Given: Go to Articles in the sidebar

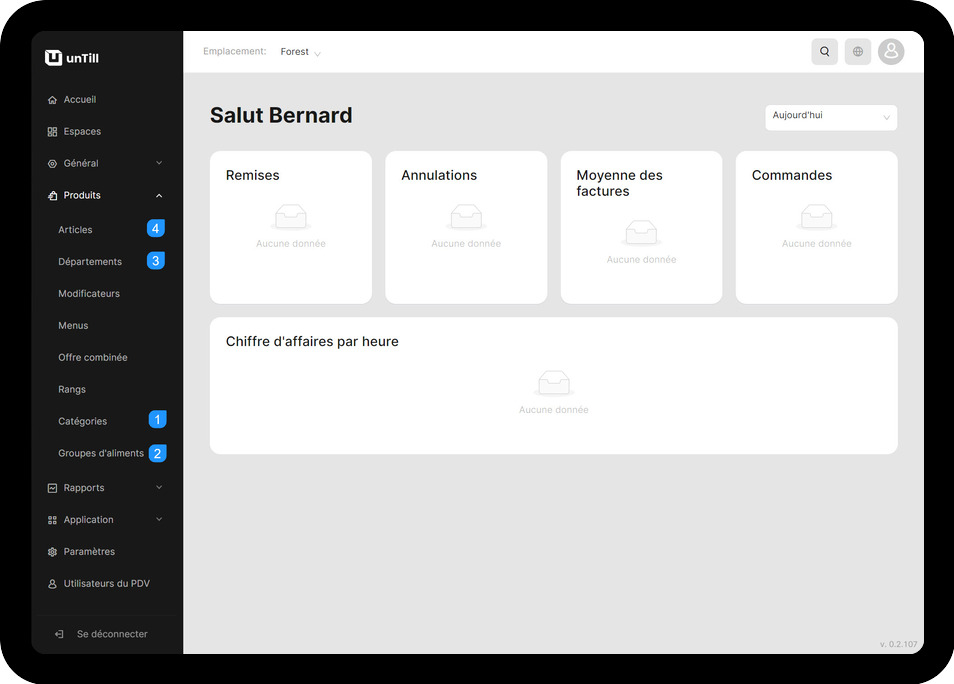Looking at the screenshot, I should pyautogui.click(x=76, y=230).
